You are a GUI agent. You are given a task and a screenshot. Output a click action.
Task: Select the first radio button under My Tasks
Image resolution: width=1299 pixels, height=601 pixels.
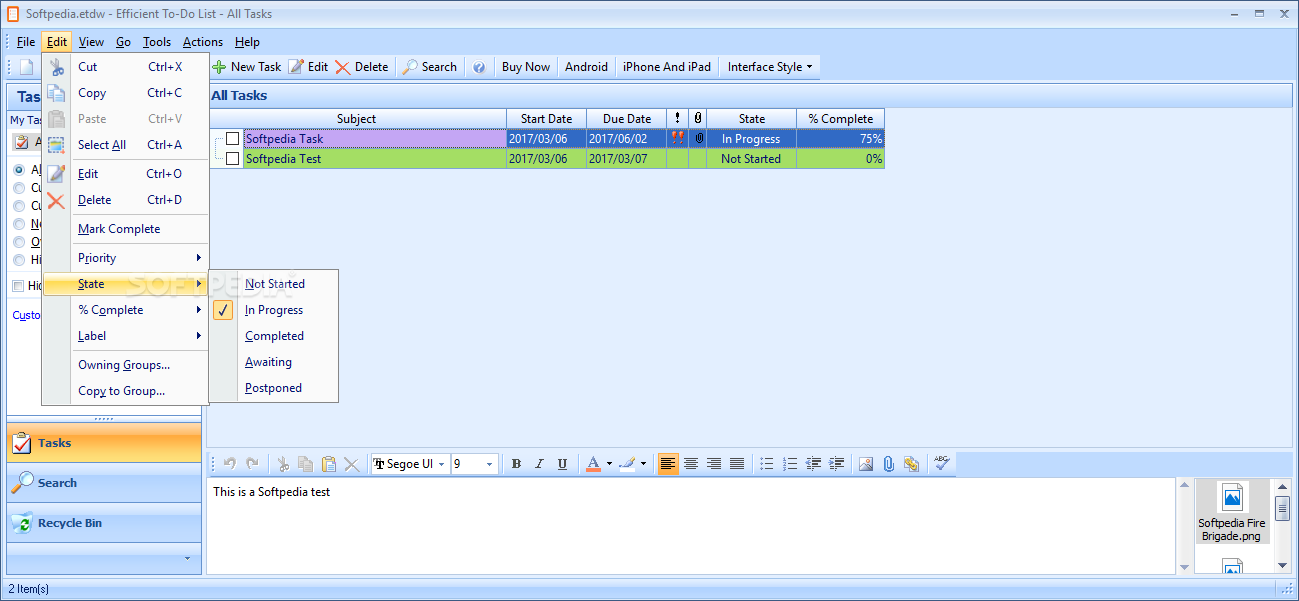click(19, 170)
